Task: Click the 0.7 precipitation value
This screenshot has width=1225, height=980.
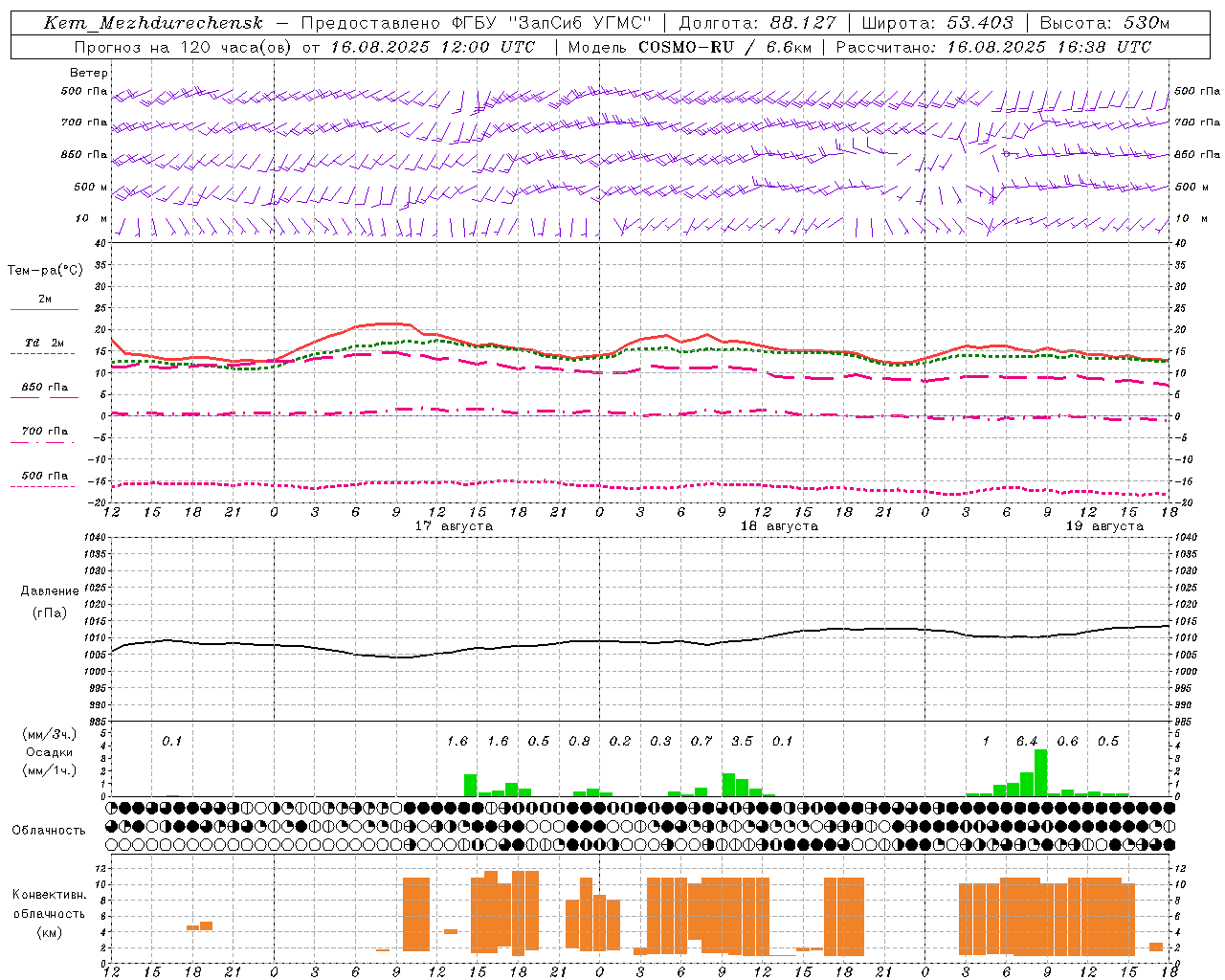Action: pyautogui.click(x=702, y=742)
